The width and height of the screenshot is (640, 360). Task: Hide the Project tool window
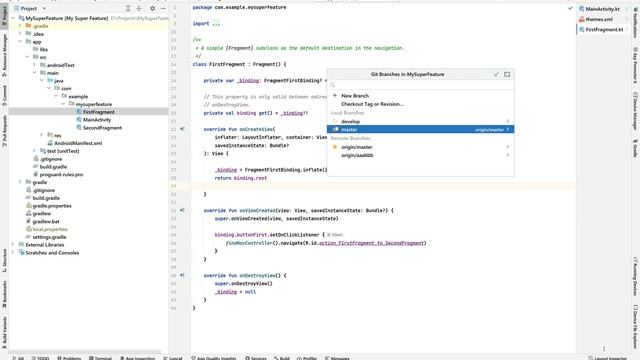click(163, 8)
